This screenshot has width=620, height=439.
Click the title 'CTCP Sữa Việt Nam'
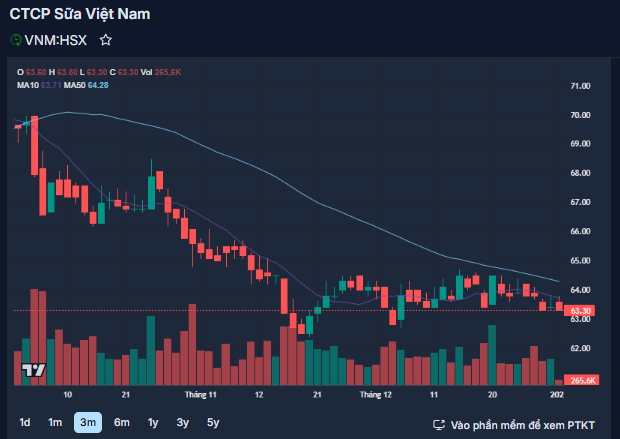tap(80, 14)
